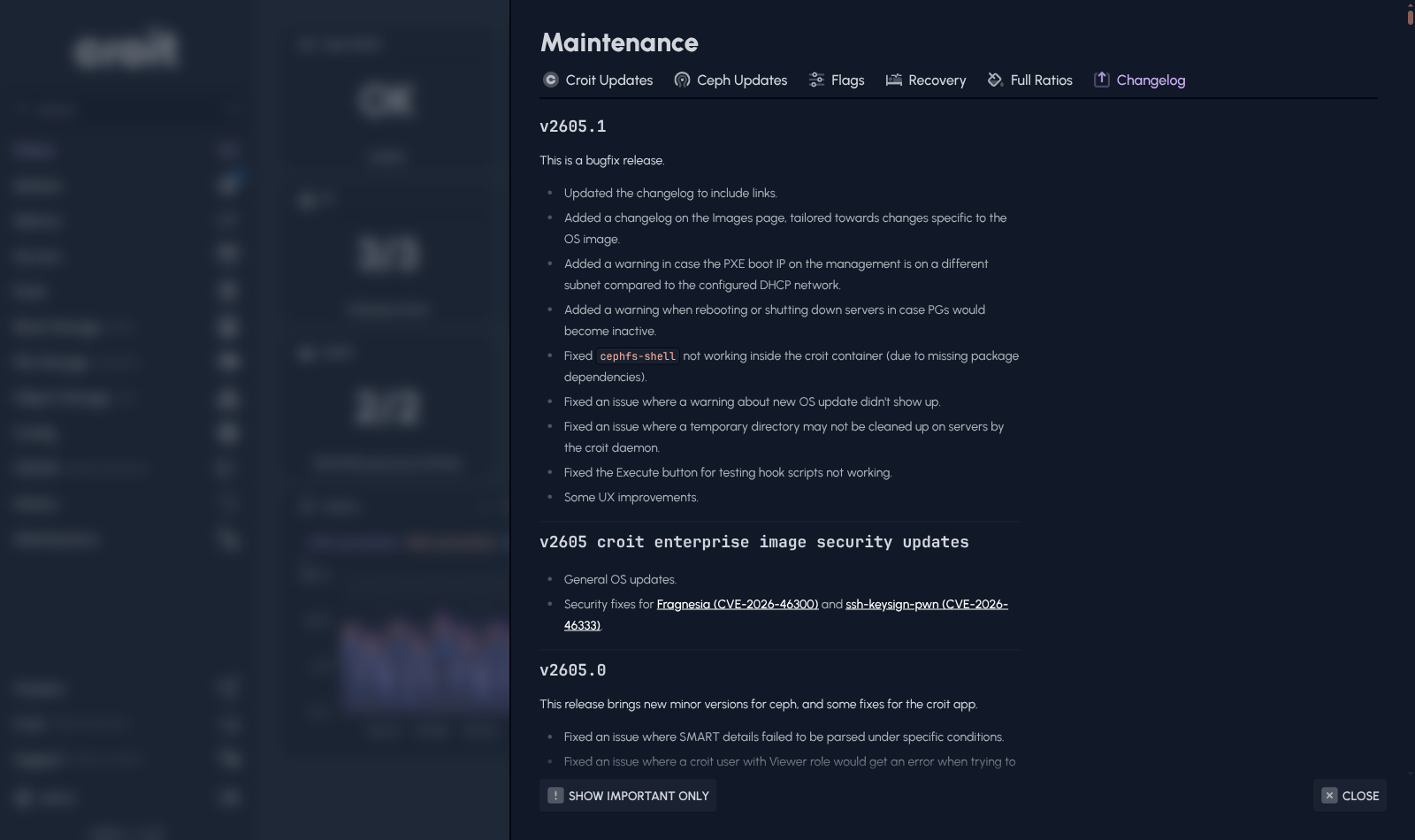
Task: Click 'Updated the changelog to include links.'
Action: point(670,193)
